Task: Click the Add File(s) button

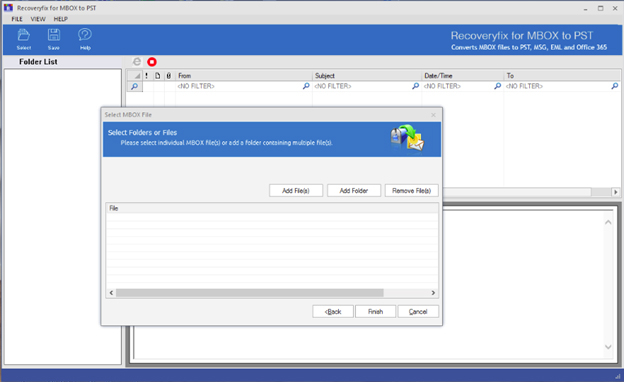Action: (x=296, y=191)
